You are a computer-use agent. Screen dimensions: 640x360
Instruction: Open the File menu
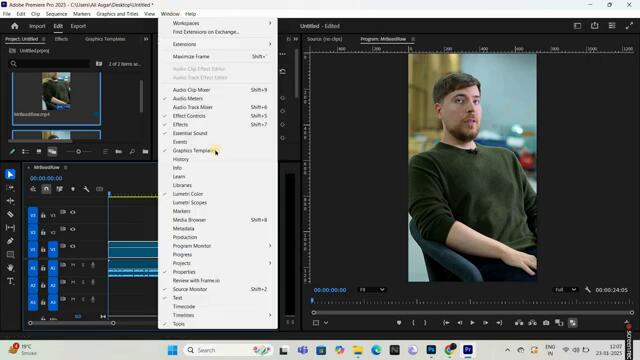point(7,14)
